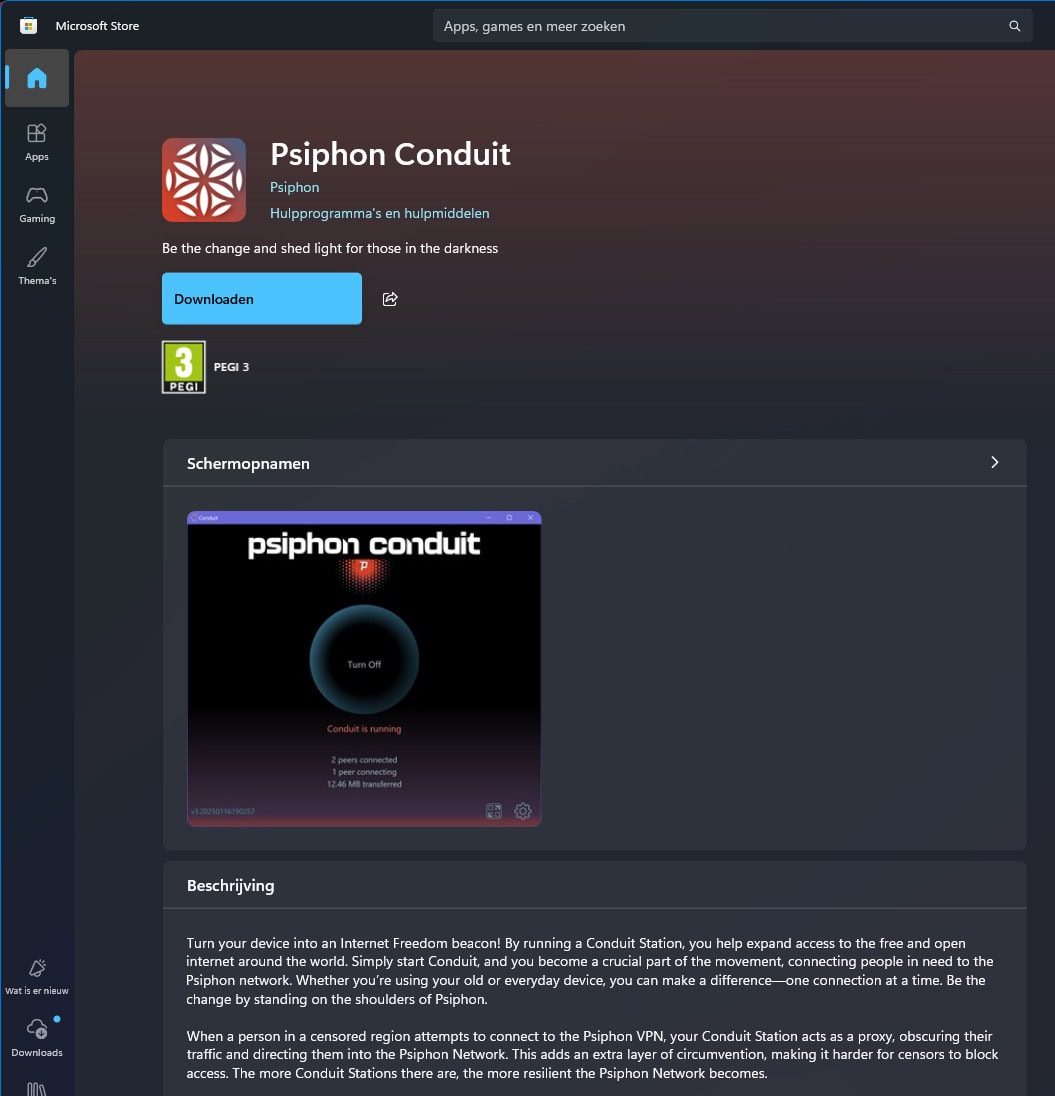1055x1096 pixels.
Task: Open the library icon below Downloads
Action: 37,1088
